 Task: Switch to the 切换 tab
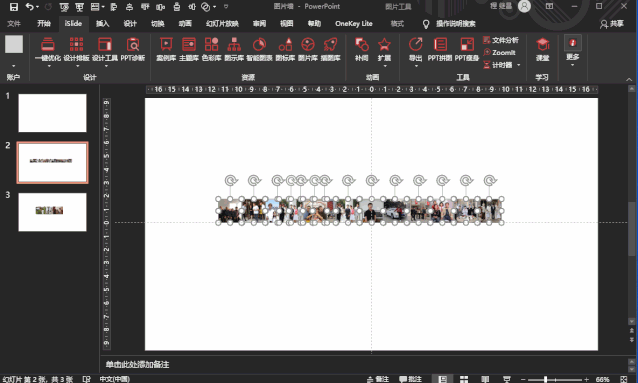click(157, 24)
